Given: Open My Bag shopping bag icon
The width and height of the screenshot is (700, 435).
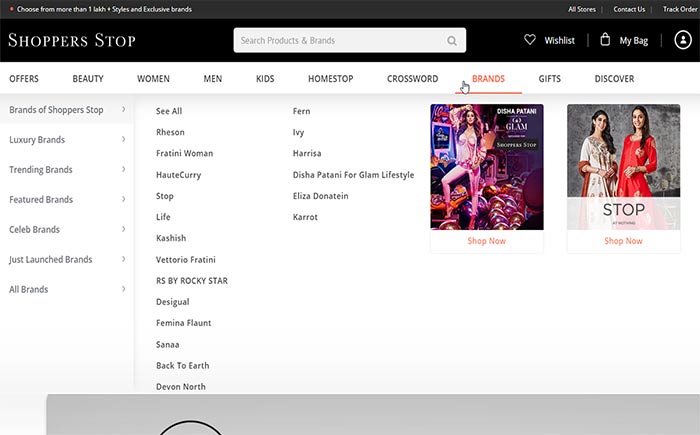Looking at the screenshot, I should tap(605, 40).
